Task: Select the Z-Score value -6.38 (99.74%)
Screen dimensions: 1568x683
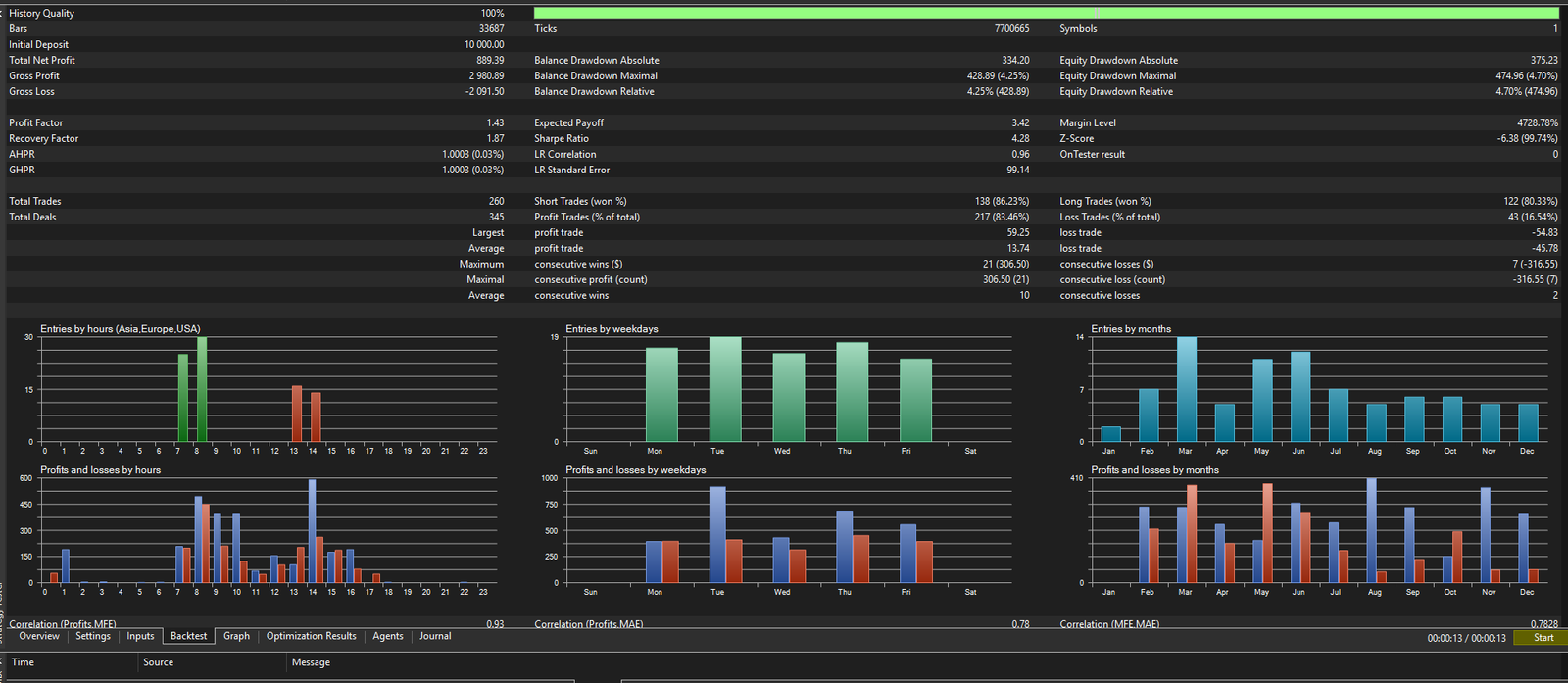Action: pos(1527,138)
